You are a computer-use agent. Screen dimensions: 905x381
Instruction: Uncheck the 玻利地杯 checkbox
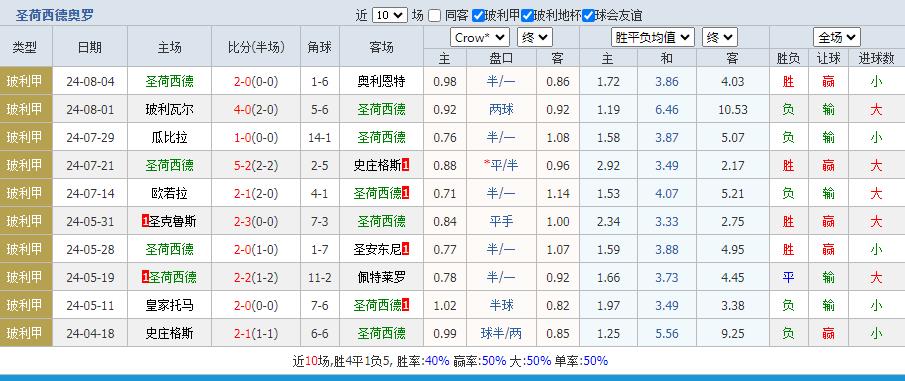tap(527, 16)
